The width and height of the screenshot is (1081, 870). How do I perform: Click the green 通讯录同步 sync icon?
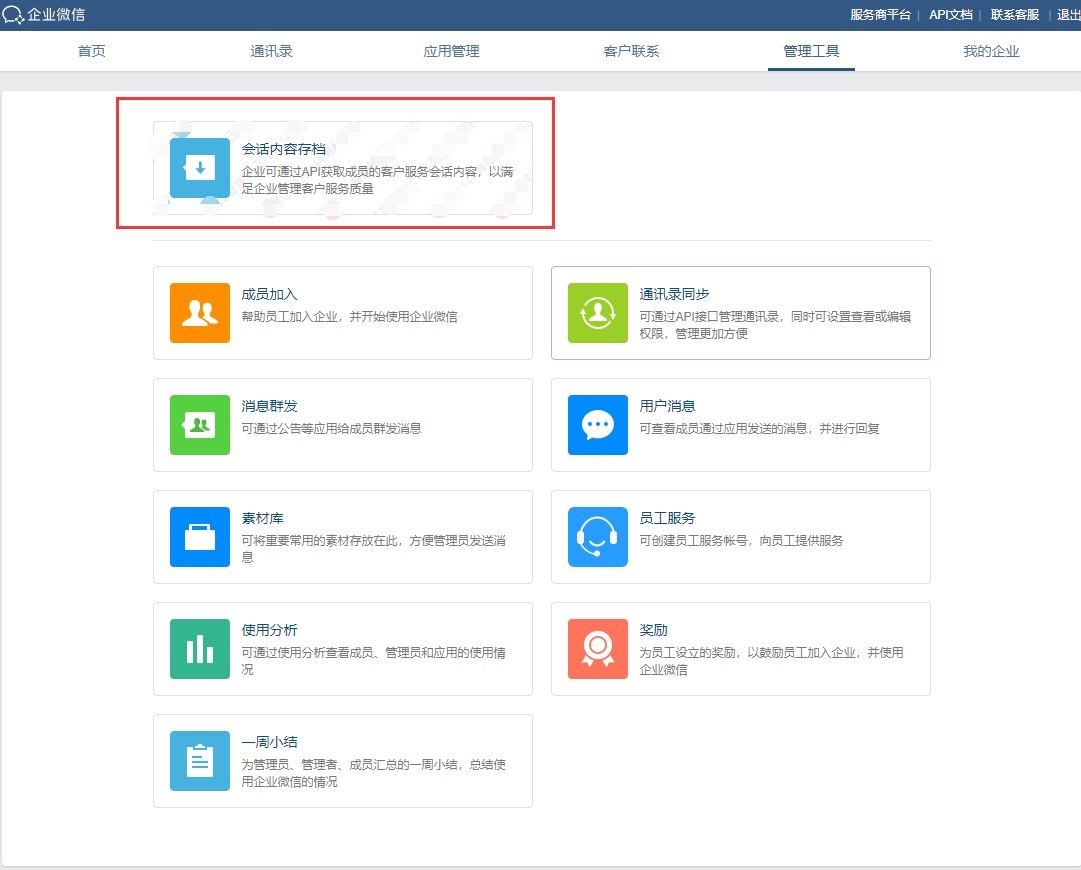click(598, 313)
